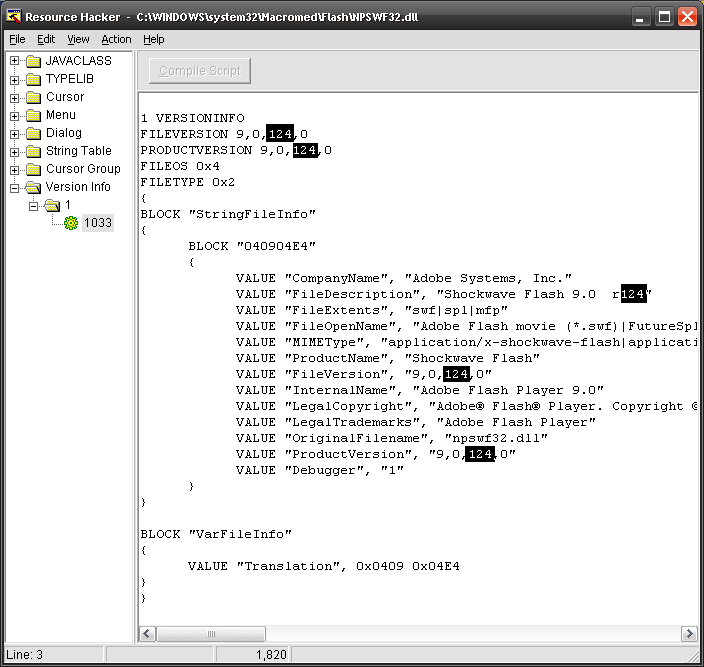Select the Dialog tree label

(x=64, y=133)
